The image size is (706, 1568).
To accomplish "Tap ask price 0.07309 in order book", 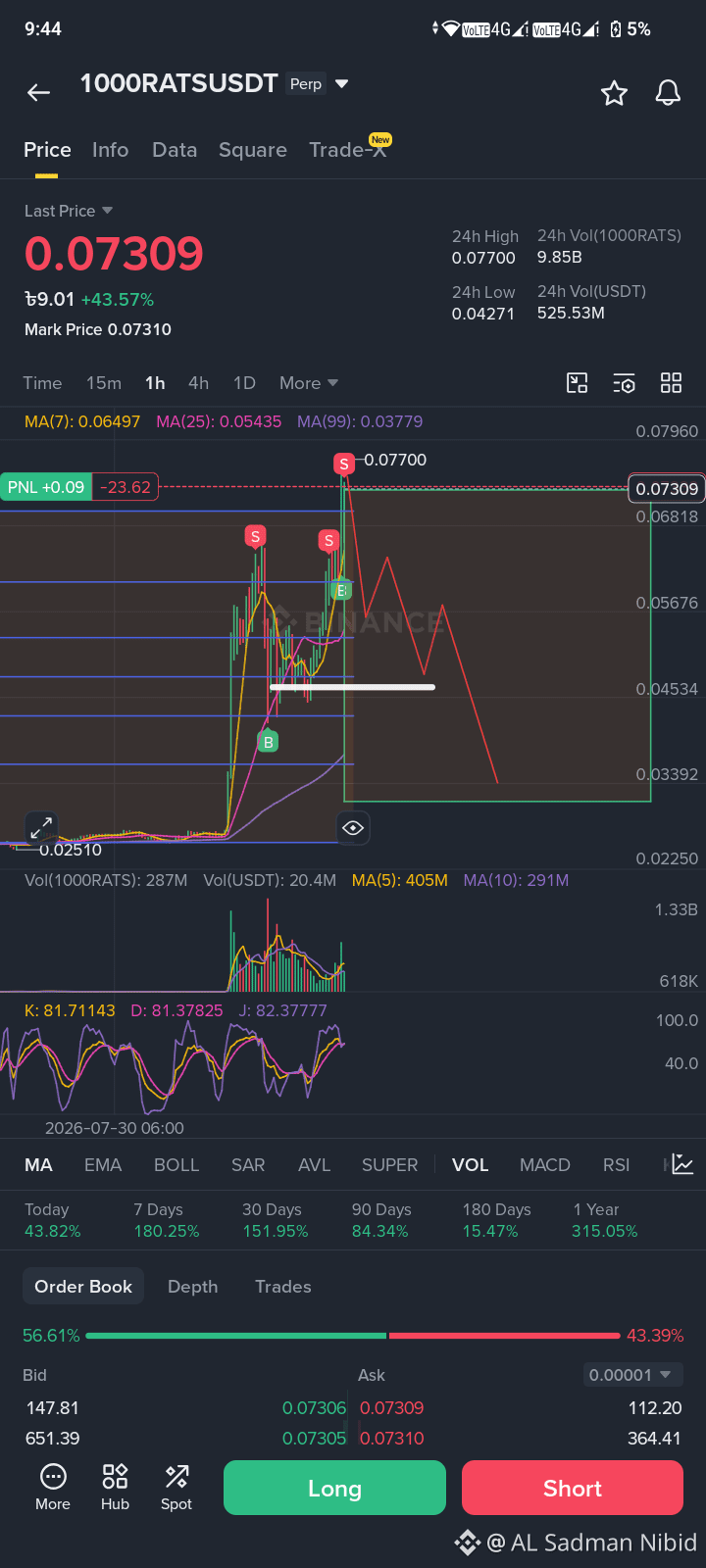I will 392,1408.
